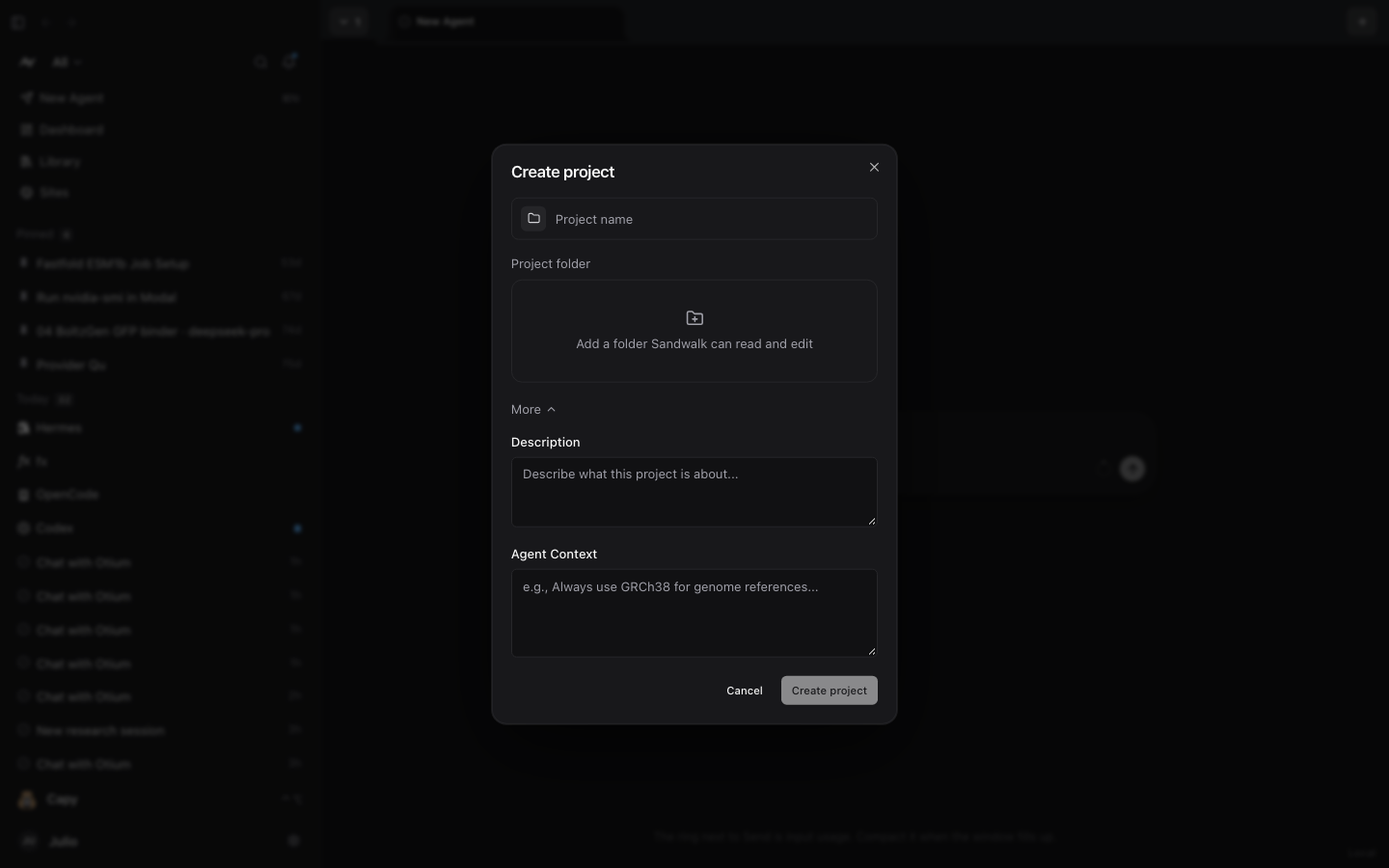The image size is (1389, 868).
Task: Open the pinned Fastfold ESMfb Job Setup session
Action: (159, 263)
